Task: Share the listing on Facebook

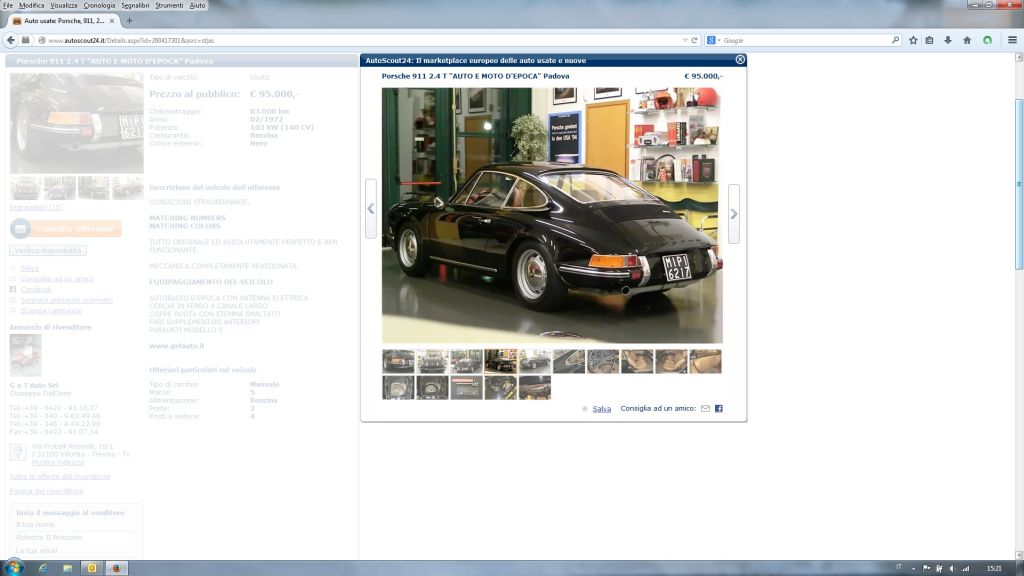Action: point(718,409)
